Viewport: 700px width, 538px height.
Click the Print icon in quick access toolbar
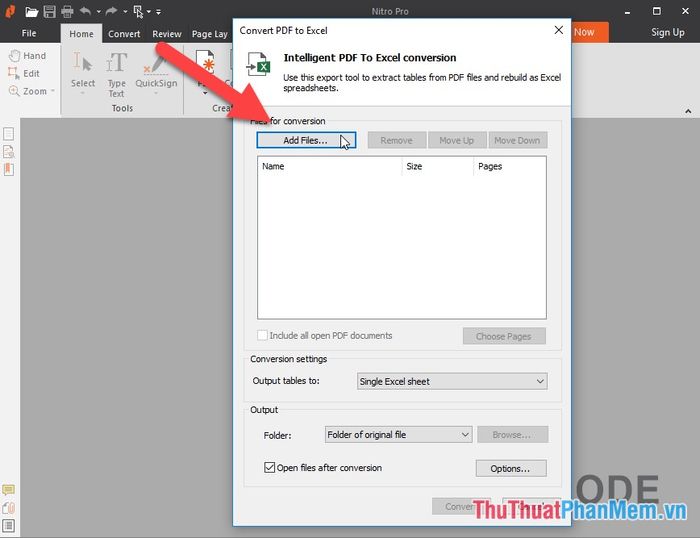coord(67,12)
